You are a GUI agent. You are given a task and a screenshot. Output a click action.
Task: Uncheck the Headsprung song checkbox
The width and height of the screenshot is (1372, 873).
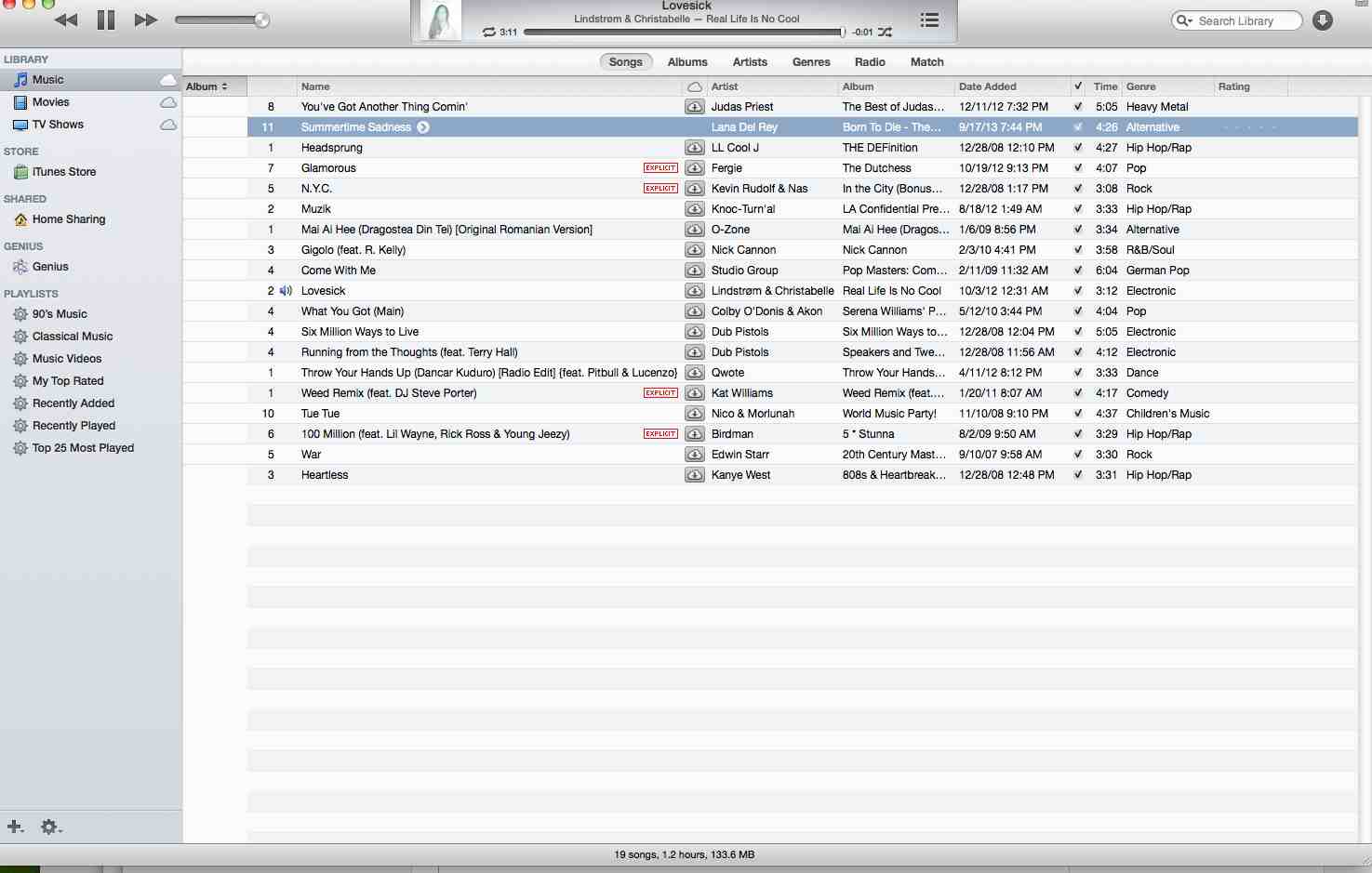1078,148
